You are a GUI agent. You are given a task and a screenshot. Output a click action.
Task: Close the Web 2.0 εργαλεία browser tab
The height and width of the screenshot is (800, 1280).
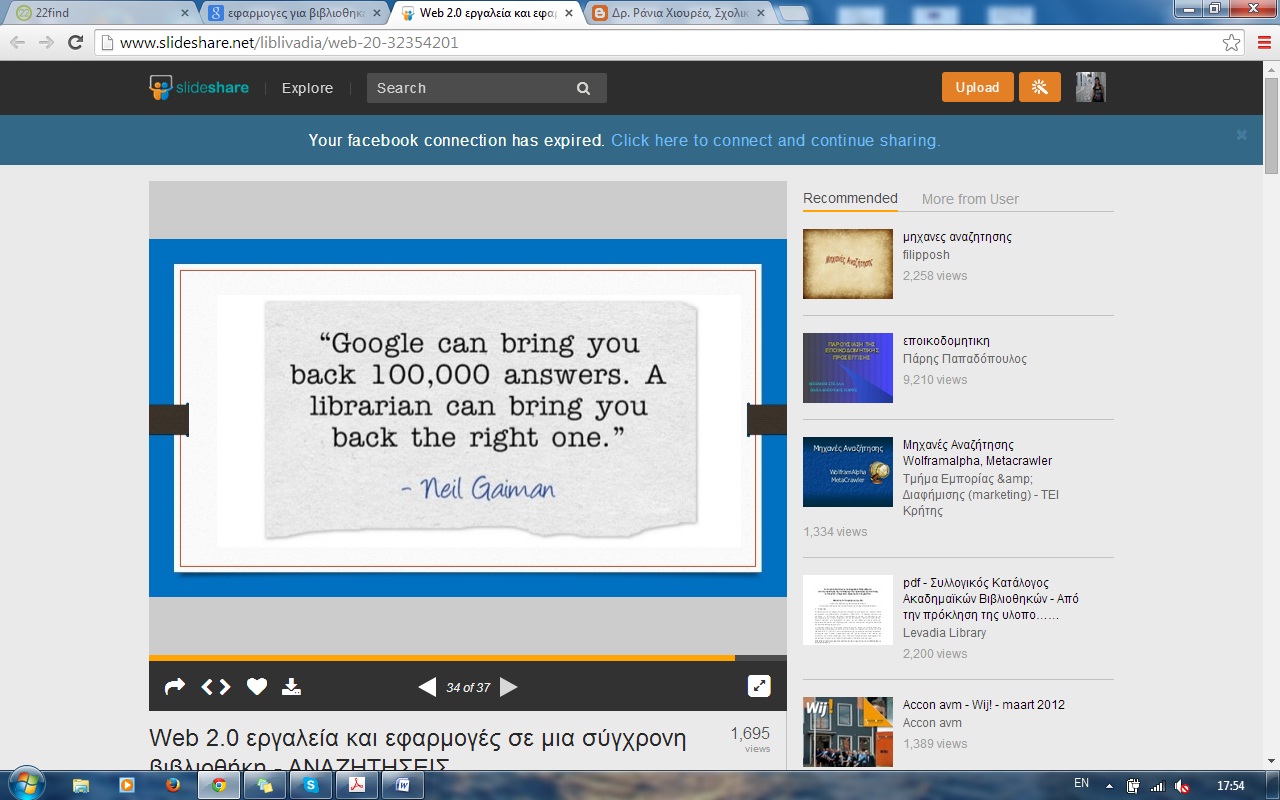click(568, 13)
